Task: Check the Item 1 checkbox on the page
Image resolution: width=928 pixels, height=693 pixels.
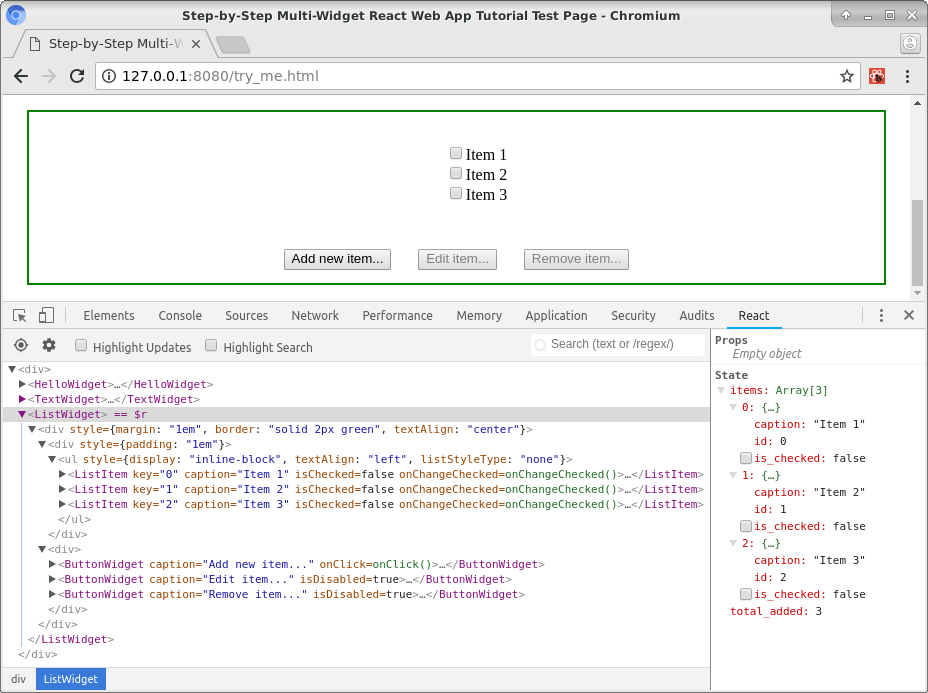Action: click(x=455, y=154)
